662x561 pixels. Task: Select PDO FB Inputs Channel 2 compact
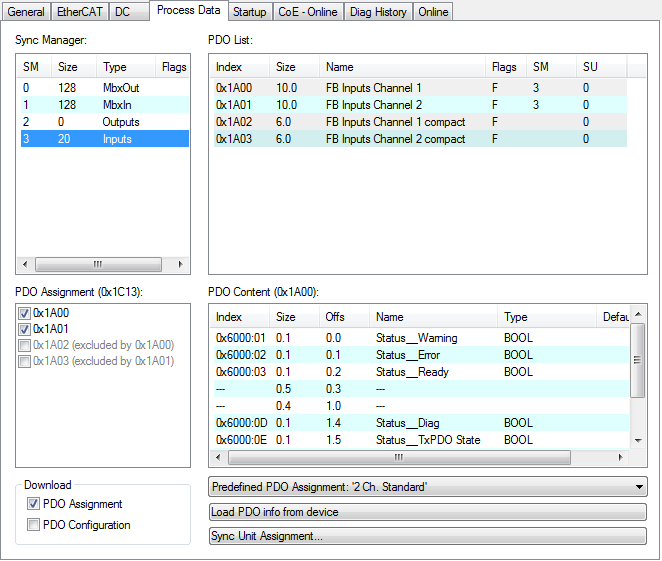click(420, 139)
